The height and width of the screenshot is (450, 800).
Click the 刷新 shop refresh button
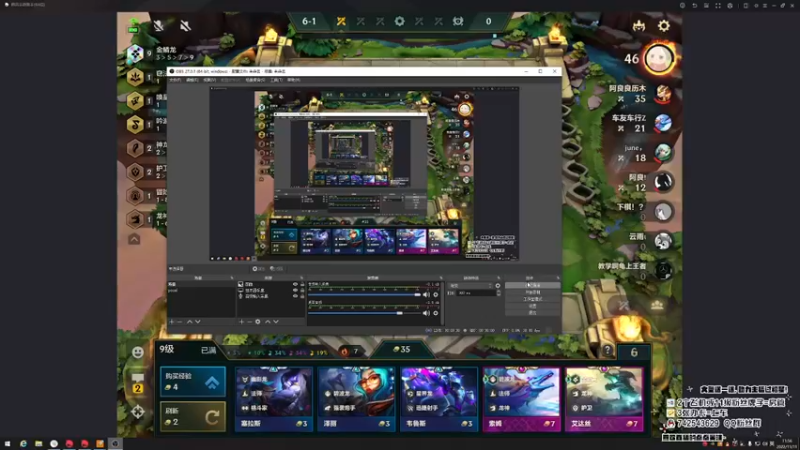pyautogui.click(x=193, y=416)
